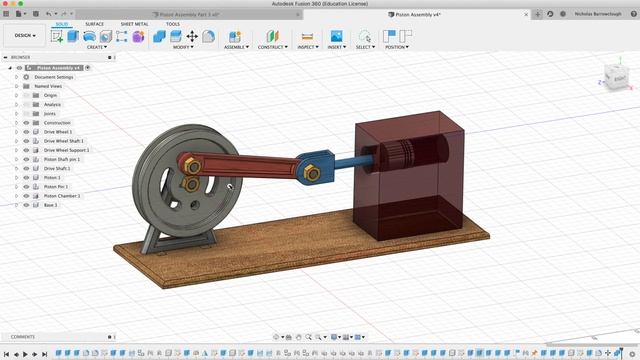The width and height of the screenshot is (640, 360).
Task: Open the MODIFY dropdown menu
Action: tap(183, 47)
